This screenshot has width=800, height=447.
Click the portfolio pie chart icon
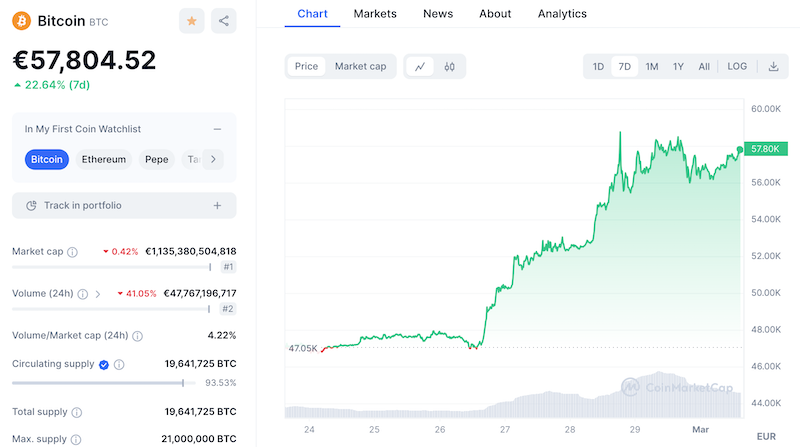tap(31, 206)
